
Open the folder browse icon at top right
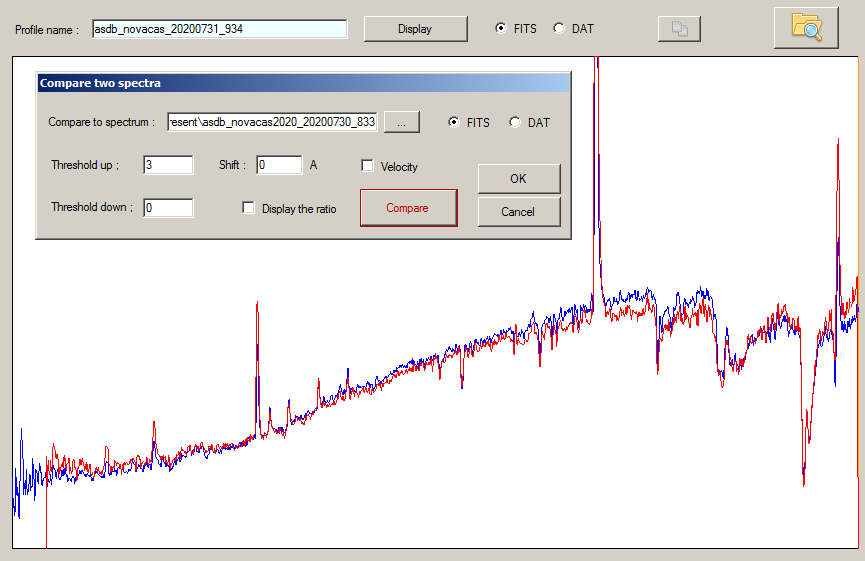point(806,27)
